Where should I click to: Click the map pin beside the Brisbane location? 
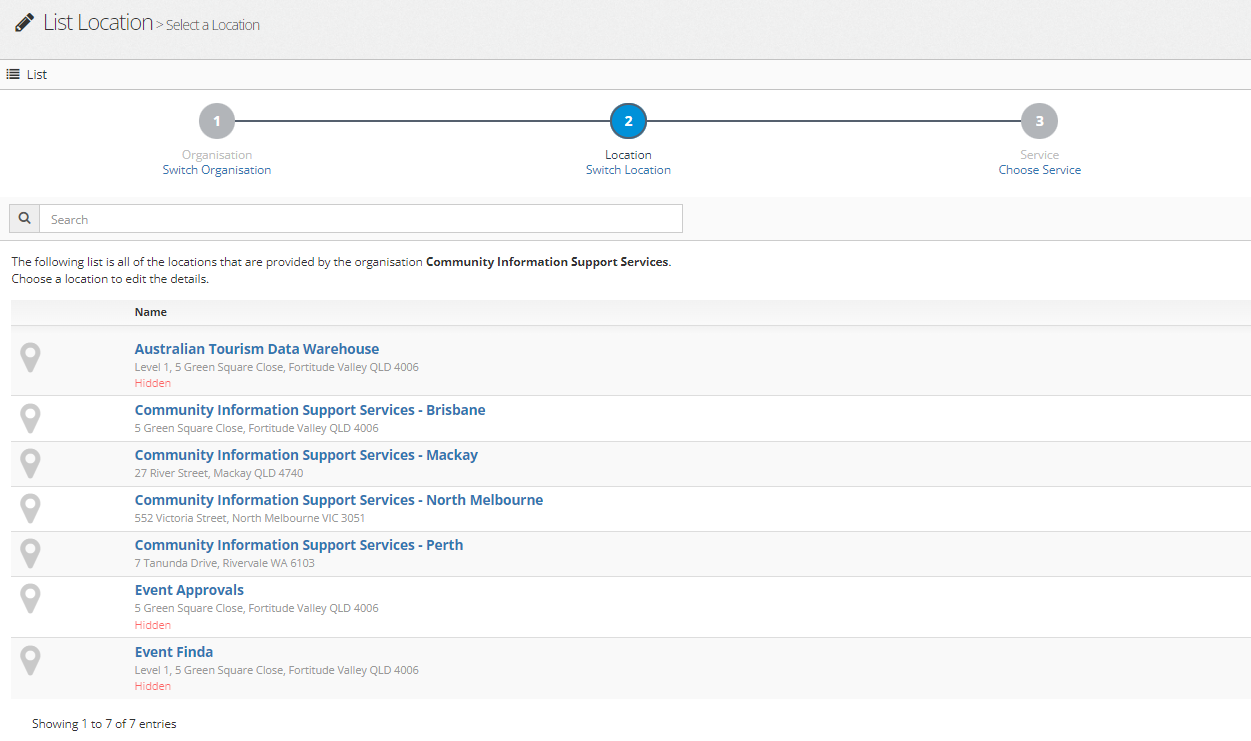tap(31, 418)
